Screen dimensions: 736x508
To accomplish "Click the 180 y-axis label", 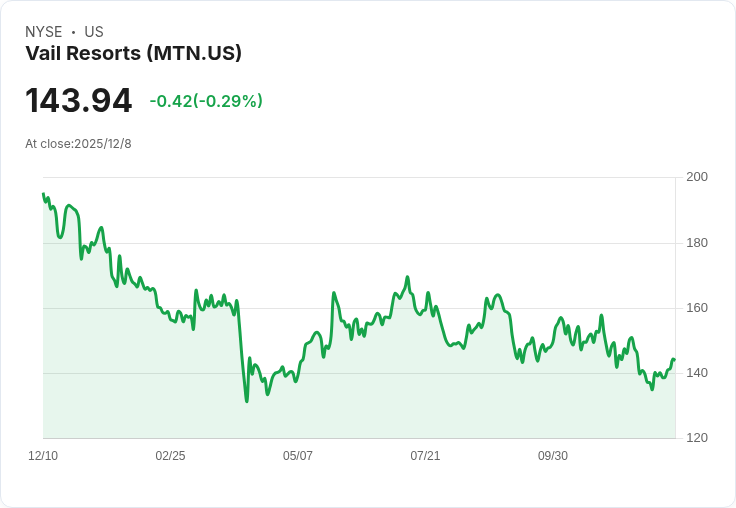I will point(696,243).
